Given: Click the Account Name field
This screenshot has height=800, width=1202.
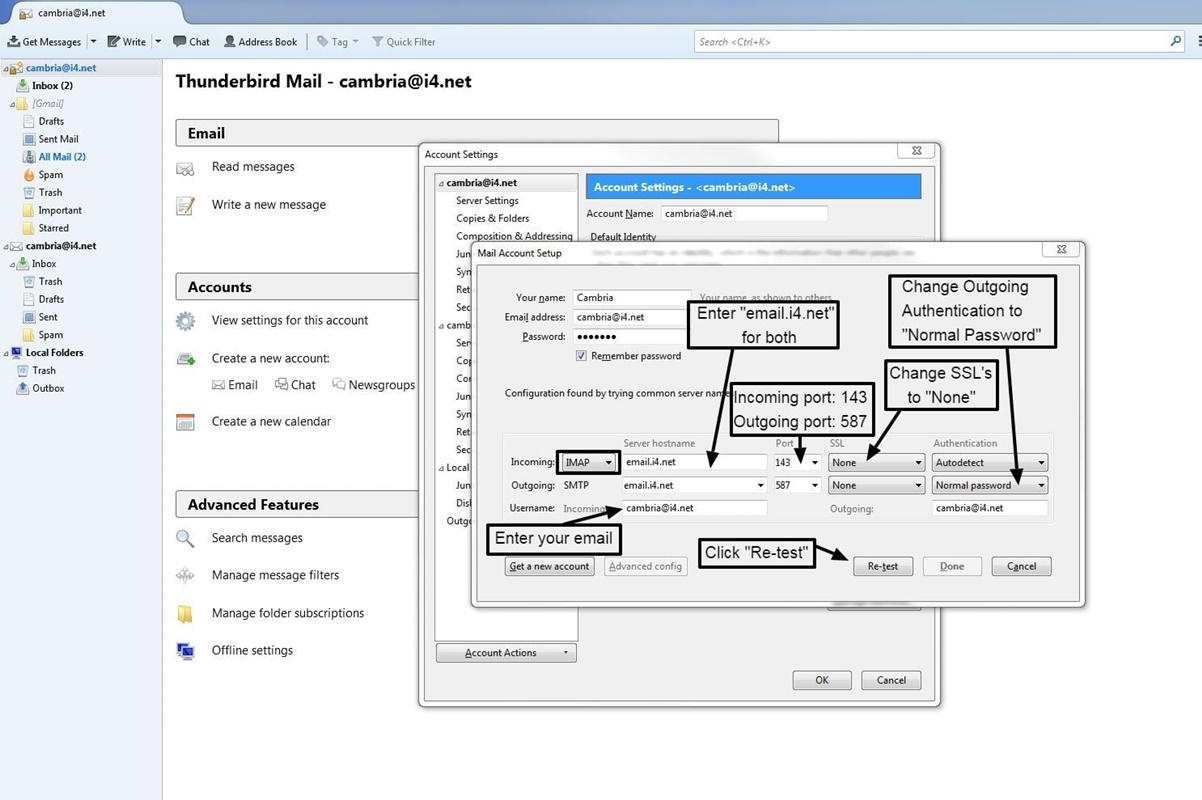Looking at the screenshot, I should pyautogui.click(x=744, y=214).
